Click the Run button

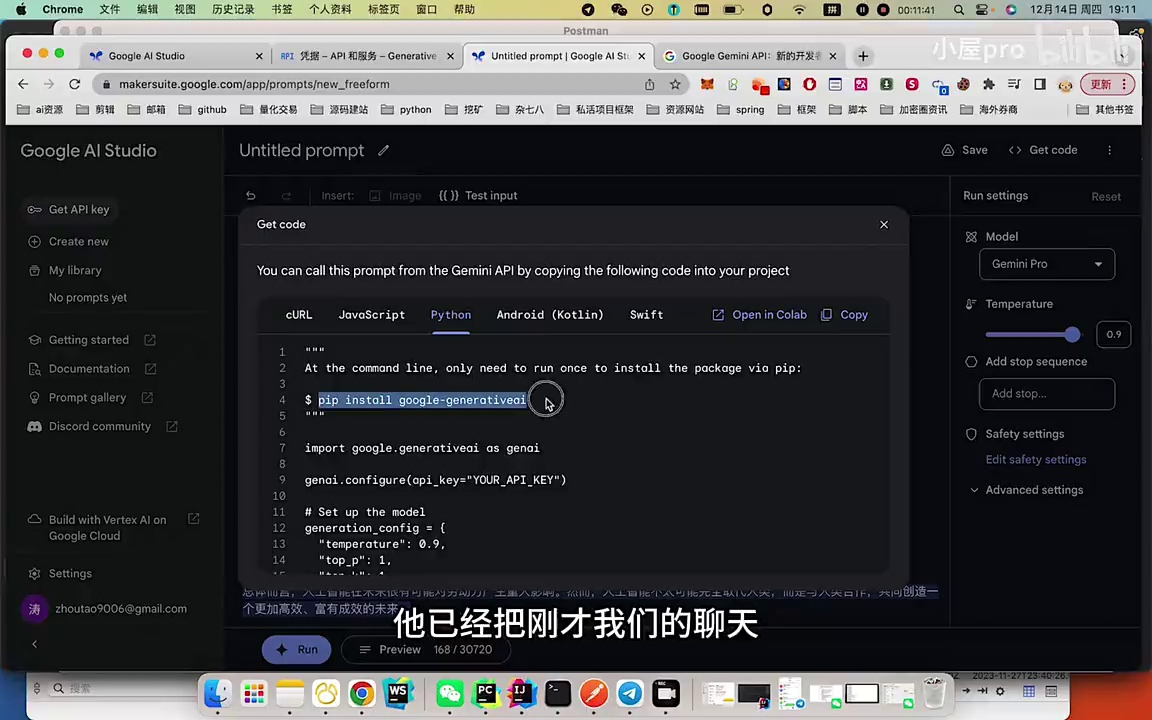(x=296, y=649)
